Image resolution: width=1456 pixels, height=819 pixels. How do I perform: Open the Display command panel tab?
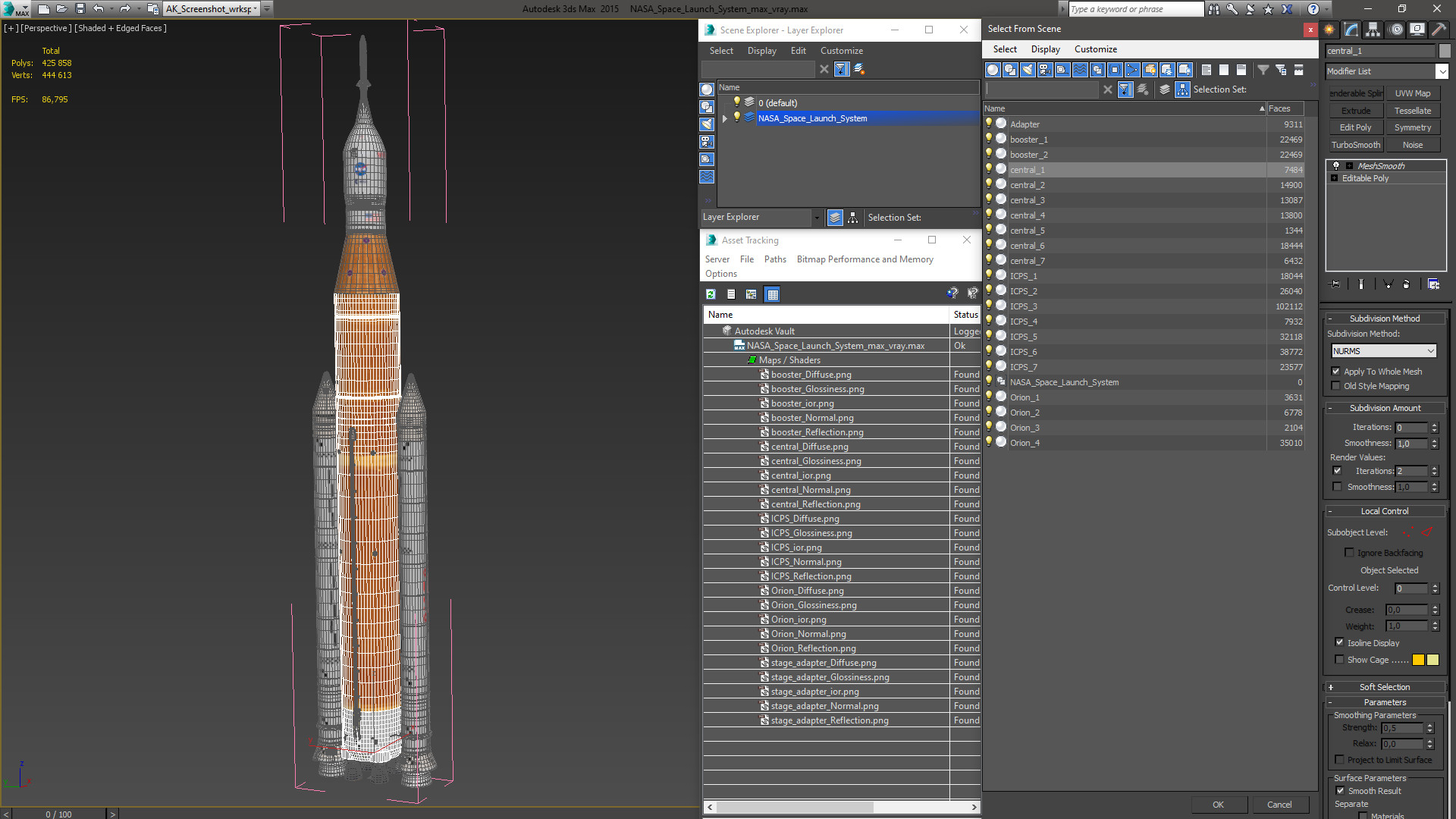(x=1417, y=30)
